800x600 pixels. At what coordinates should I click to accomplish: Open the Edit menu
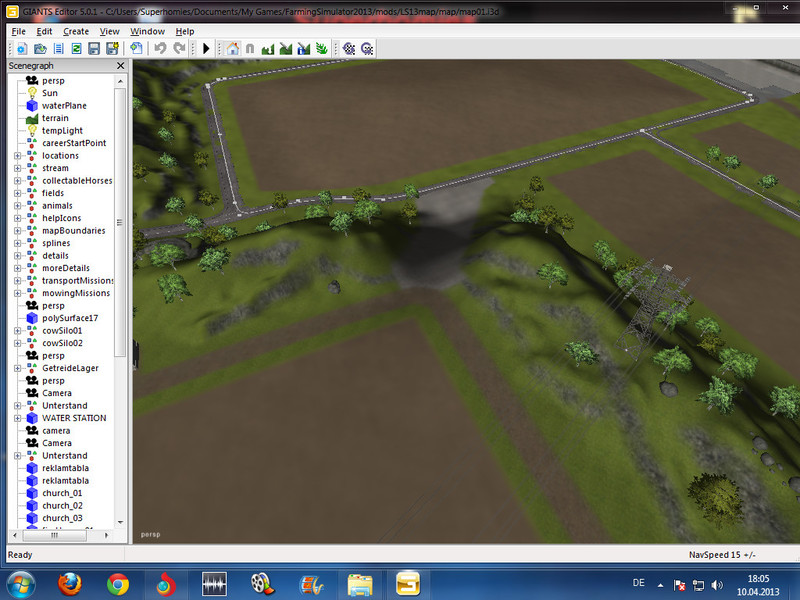tap(44, 32)
